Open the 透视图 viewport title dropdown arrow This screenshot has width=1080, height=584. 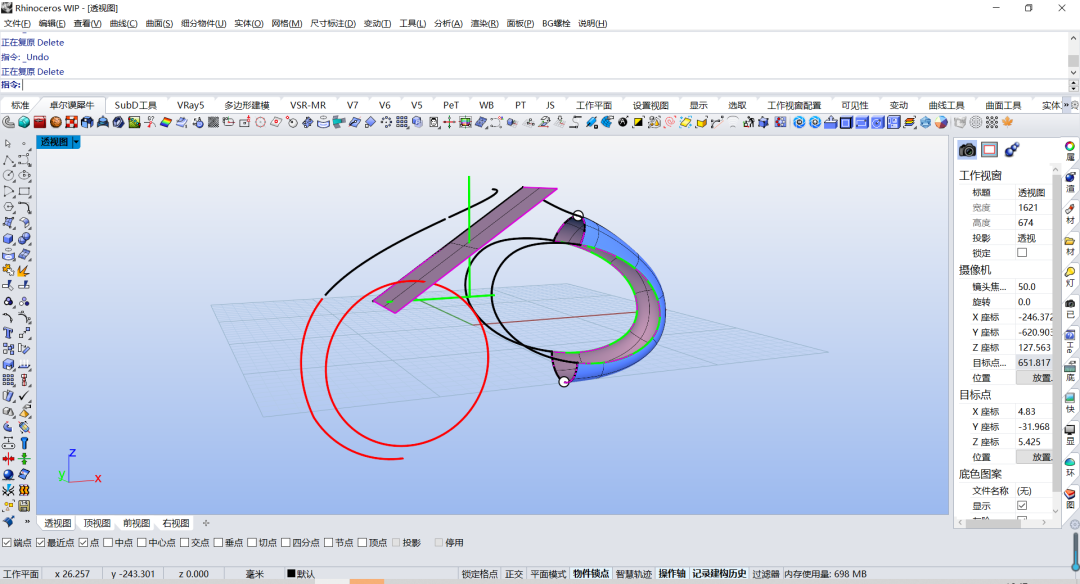tap(76, 142)
